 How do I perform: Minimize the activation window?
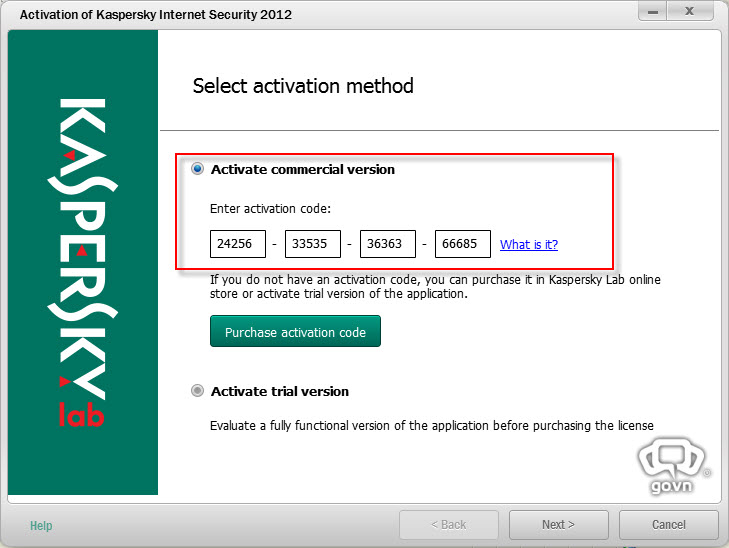click(653, 11)
